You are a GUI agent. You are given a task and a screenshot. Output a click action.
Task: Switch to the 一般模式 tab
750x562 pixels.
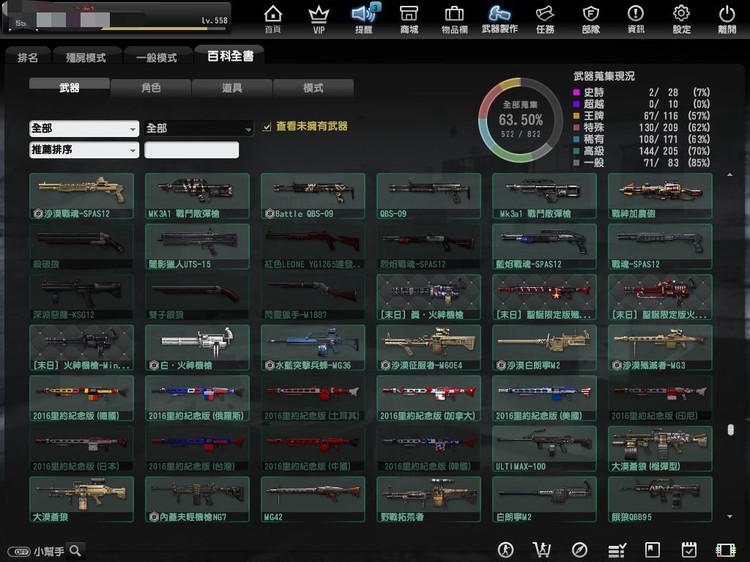[157, 57]
